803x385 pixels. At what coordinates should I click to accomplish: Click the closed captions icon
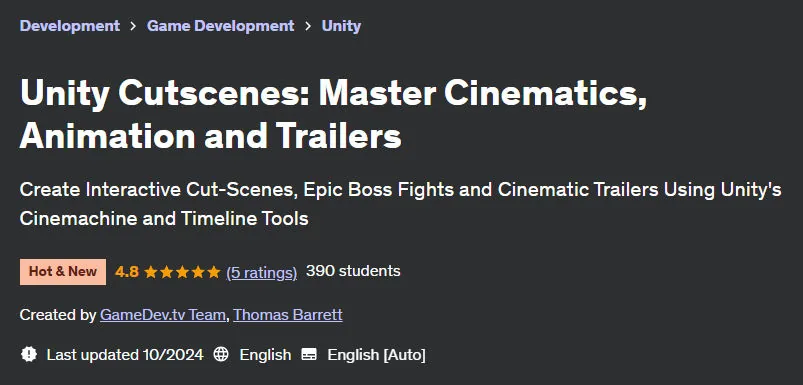point(309,354)
